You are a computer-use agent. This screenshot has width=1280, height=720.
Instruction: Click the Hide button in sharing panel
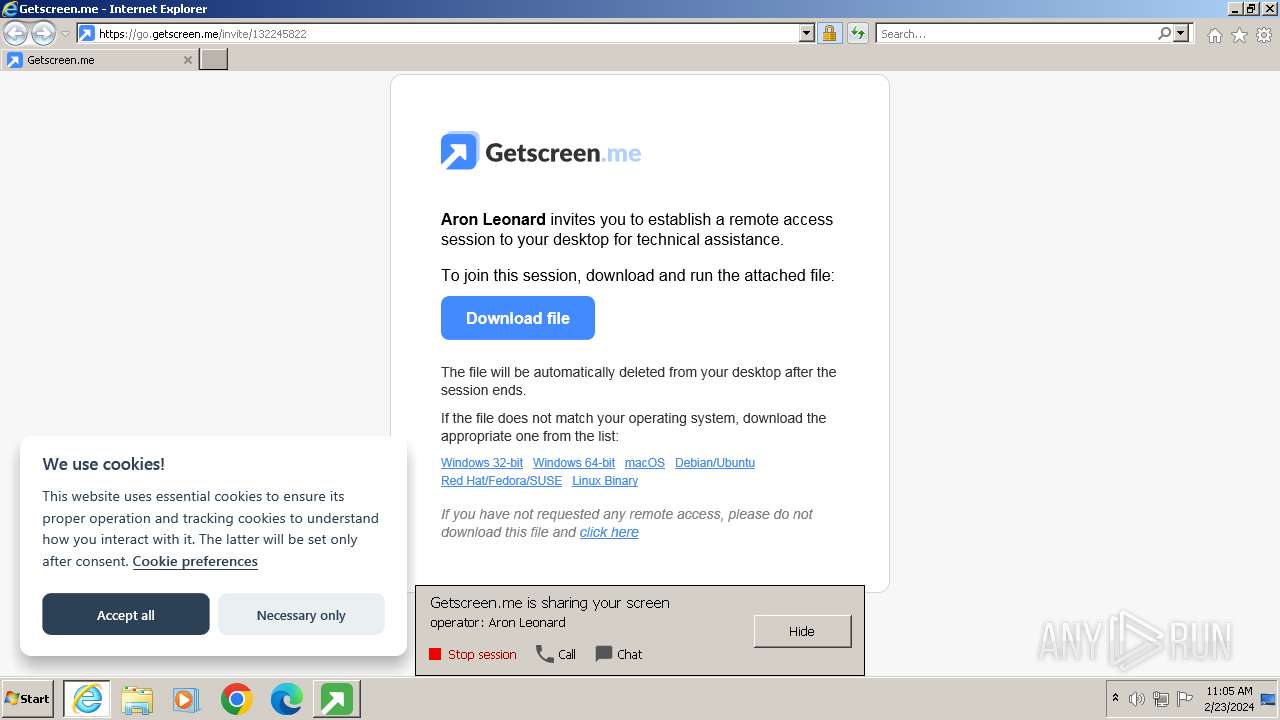pyautogui.click(x=802, y=631)
